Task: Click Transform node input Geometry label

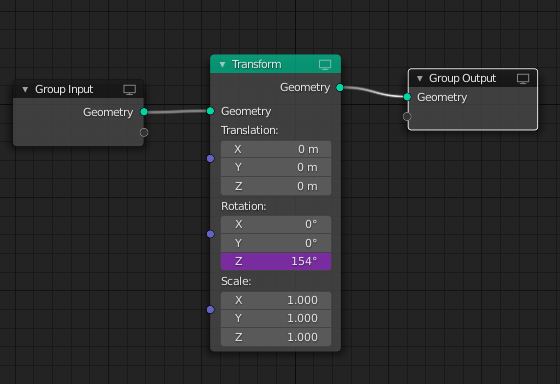Action: click(246, 111)
